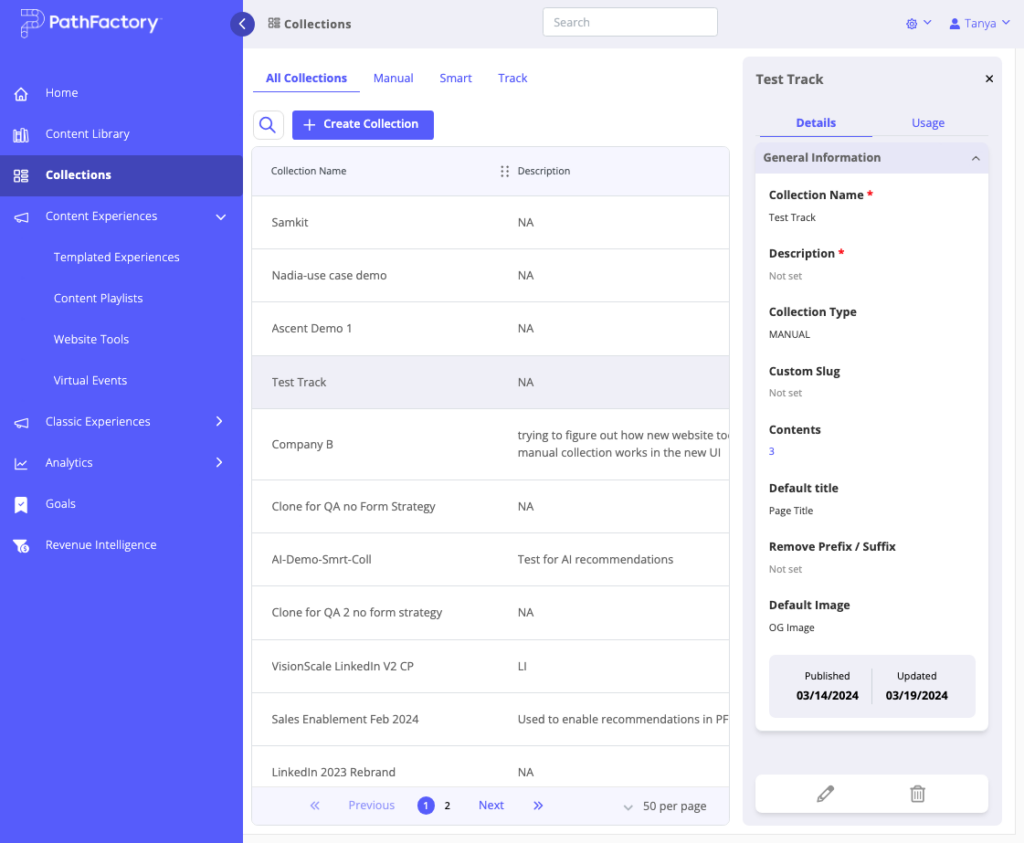The height and width of the screenshot is (843, 1024).
Task: Collapse the sidebar with the circular back arrow
Action: coord(242,23)
